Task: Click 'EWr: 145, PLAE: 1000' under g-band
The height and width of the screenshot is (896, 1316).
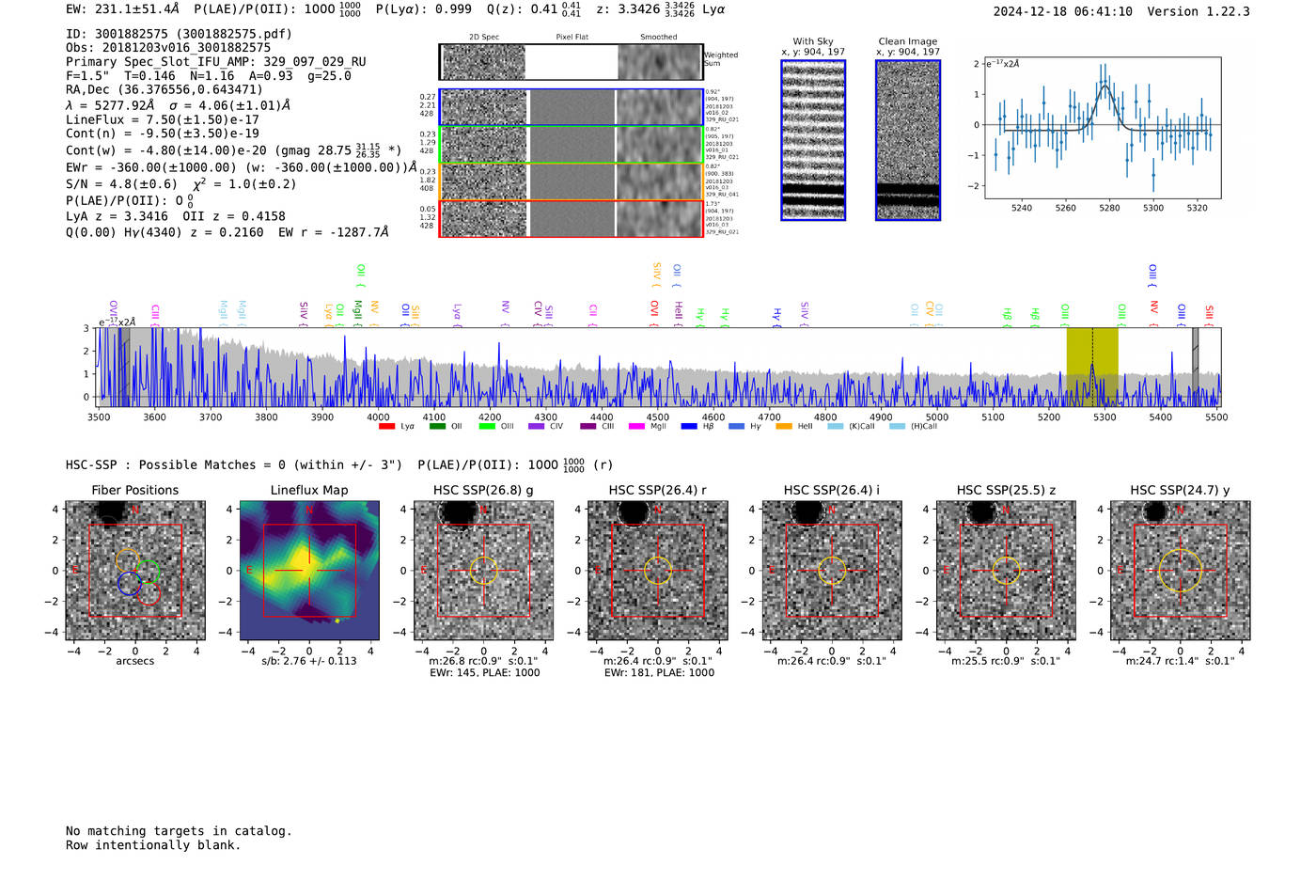Action: click(x=485, y=673)
